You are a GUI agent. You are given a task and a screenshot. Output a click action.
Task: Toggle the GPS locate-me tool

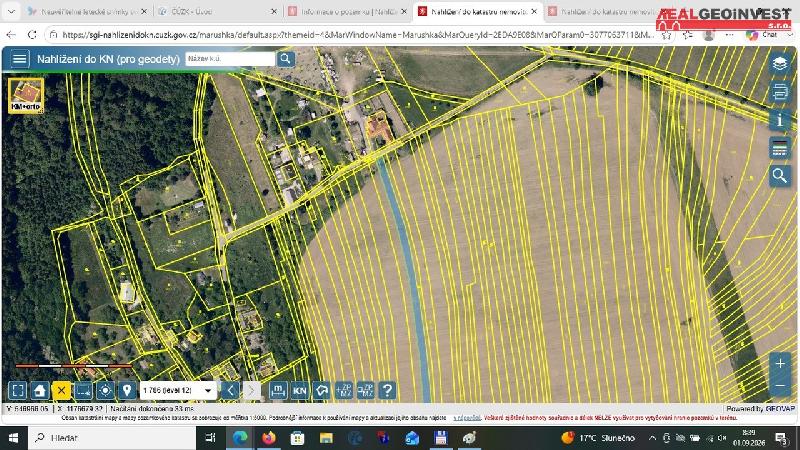coord(105,391)
